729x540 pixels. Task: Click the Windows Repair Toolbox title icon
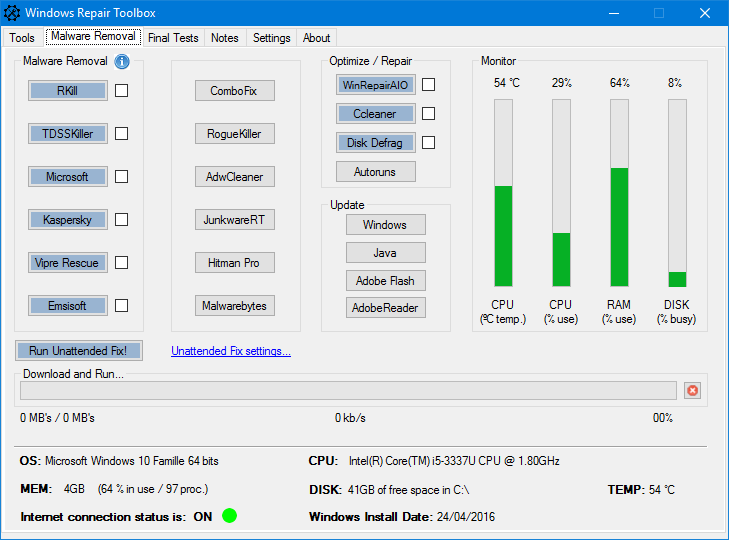12,13
